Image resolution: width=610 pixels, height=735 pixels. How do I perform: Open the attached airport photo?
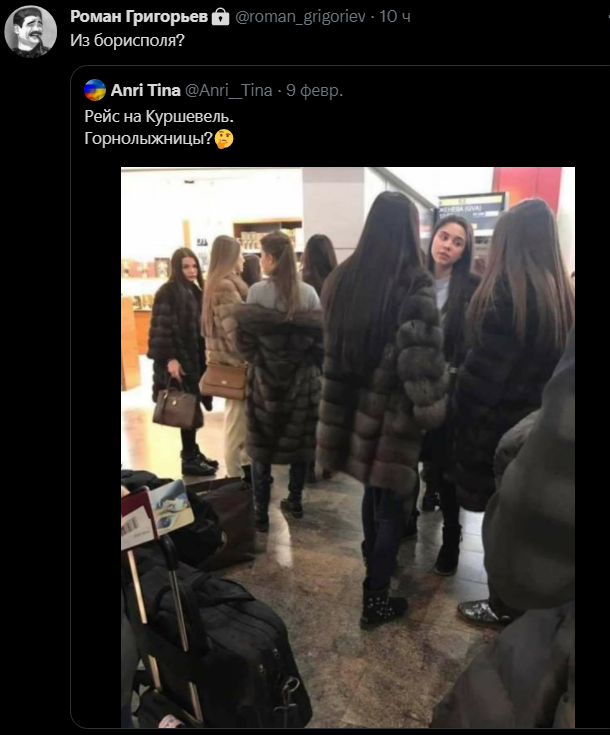pyautogui.click(x=348, y=447)
